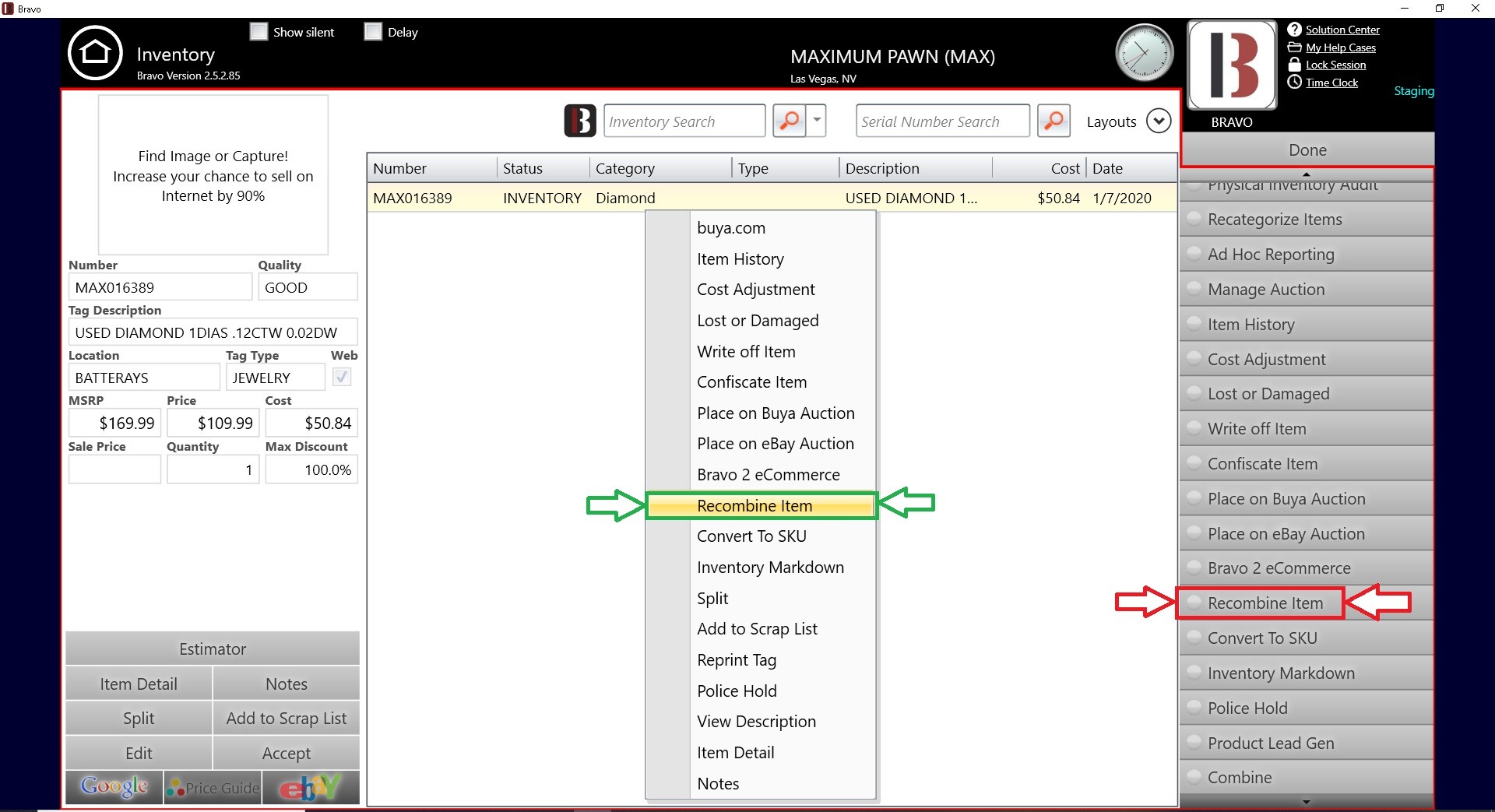The width and height of the screenshot is (1495, 812).
Task: Expand the Layouts dropdown chevron
Action: tap(1159, 121)
